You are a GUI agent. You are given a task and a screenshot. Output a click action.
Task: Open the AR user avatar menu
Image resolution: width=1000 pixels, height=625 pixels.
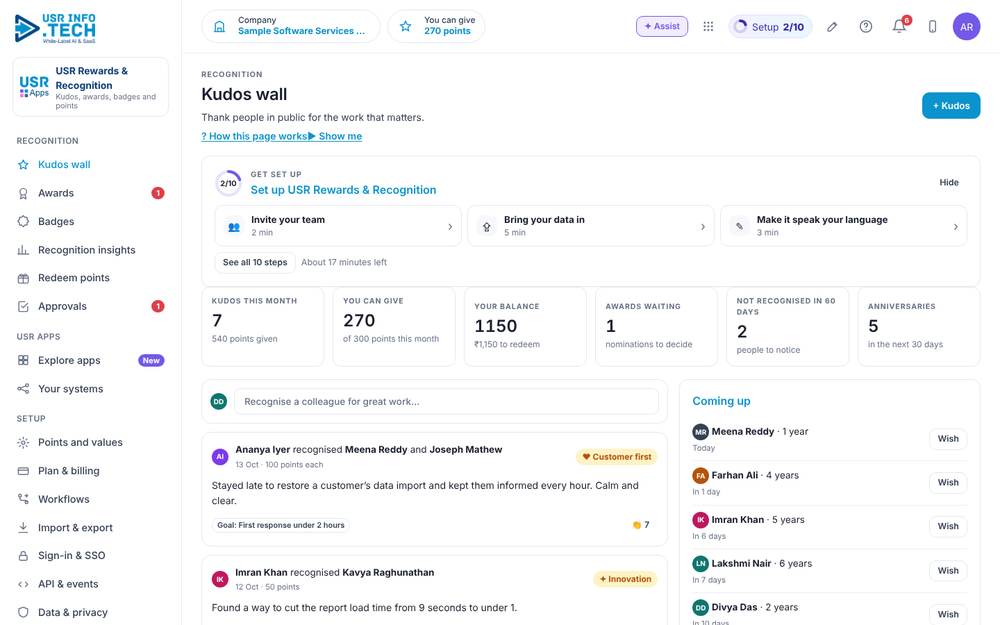tap(966, 26)
